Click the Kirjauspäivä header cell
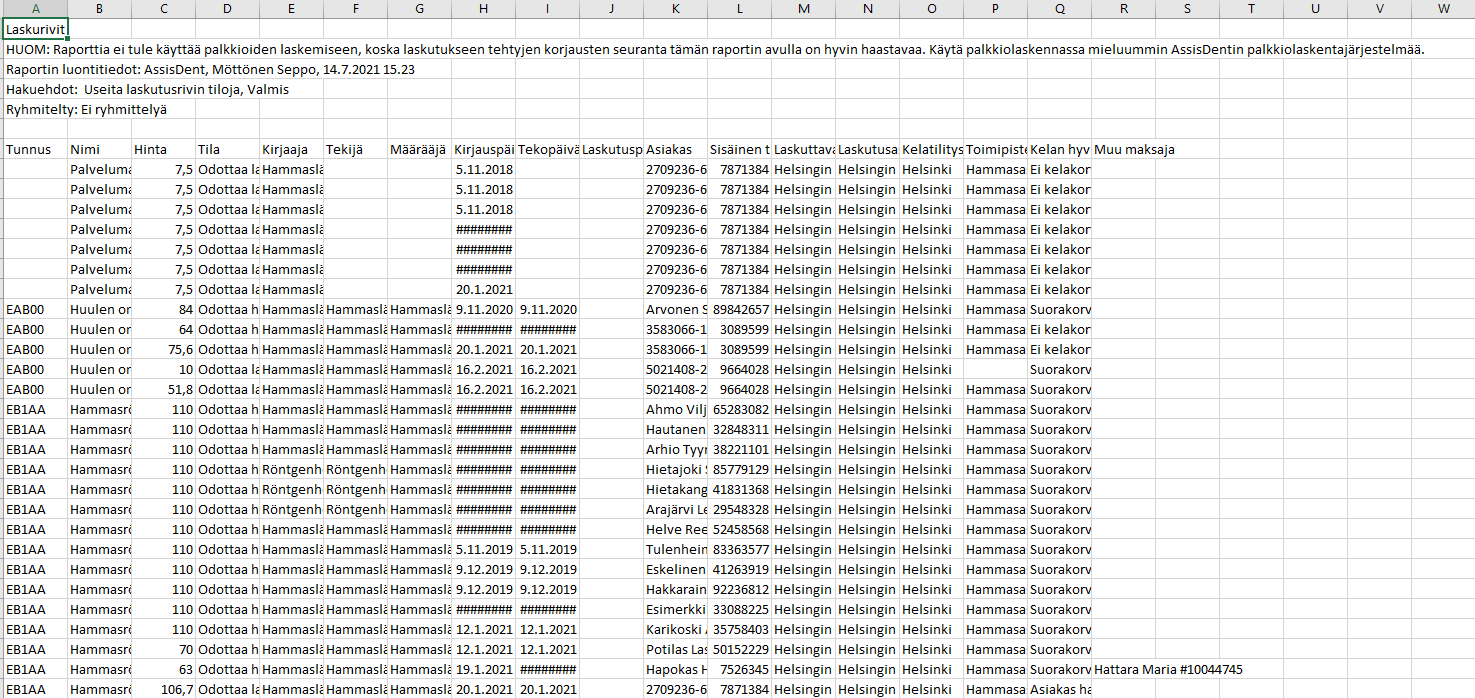Screen dimensions: 1475x698 (x=483, y=149)
